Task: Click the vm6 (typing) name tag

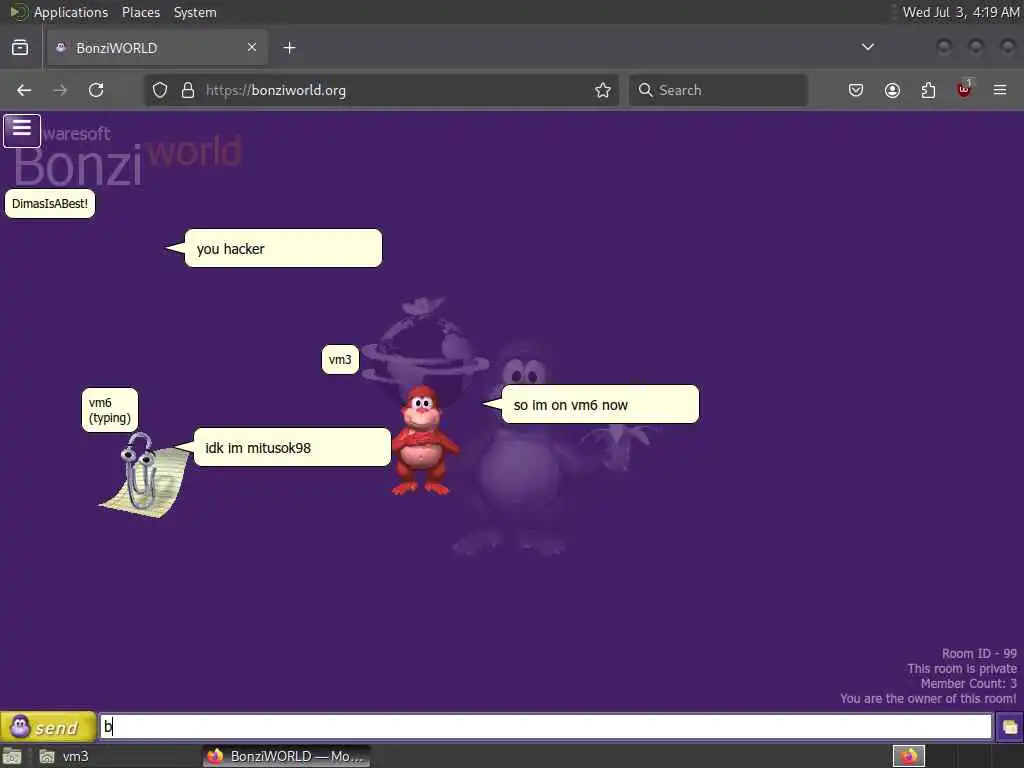Action: click(x=110, y=410)
